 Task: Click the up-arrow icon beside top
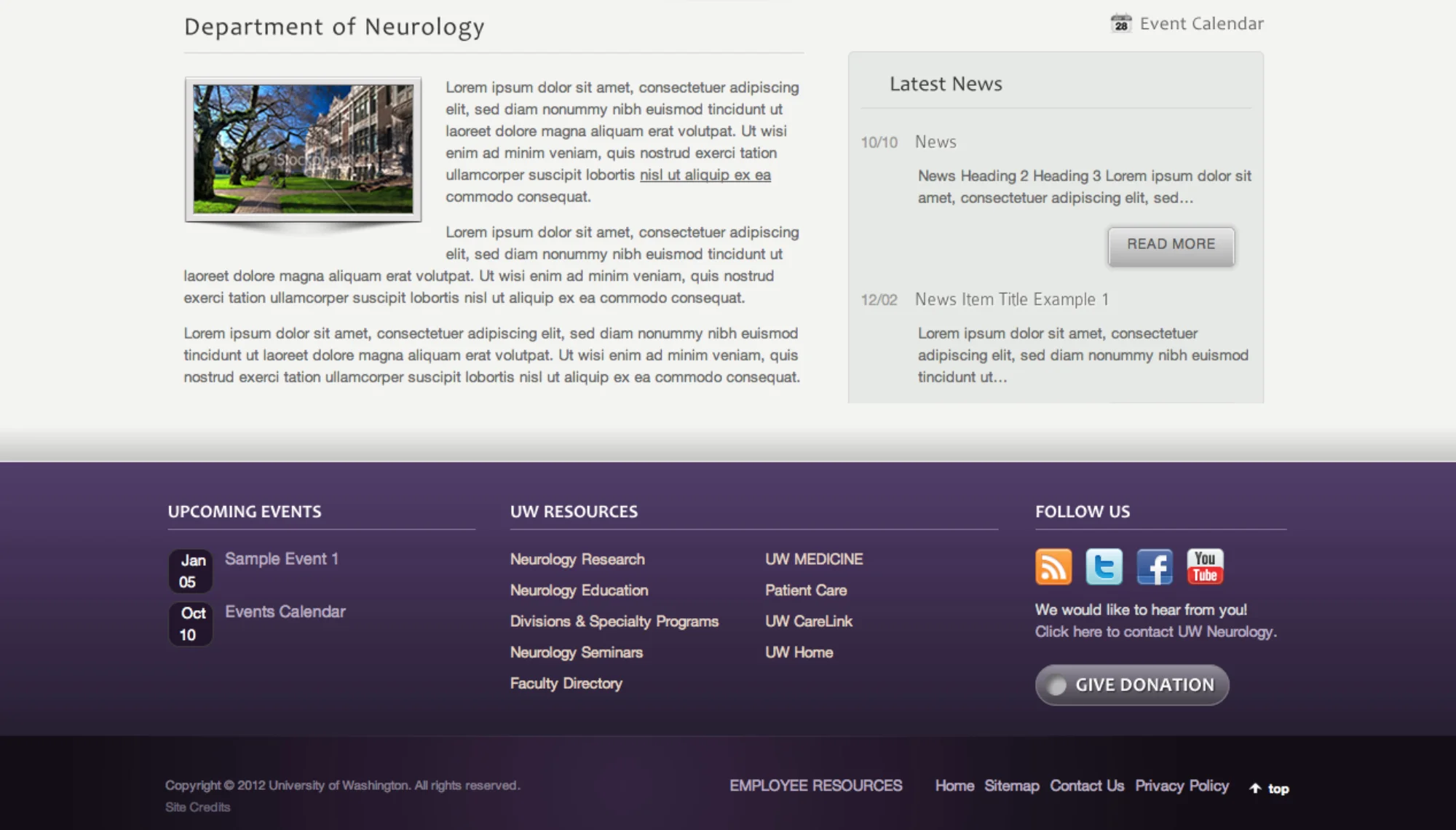[1255, 788]
